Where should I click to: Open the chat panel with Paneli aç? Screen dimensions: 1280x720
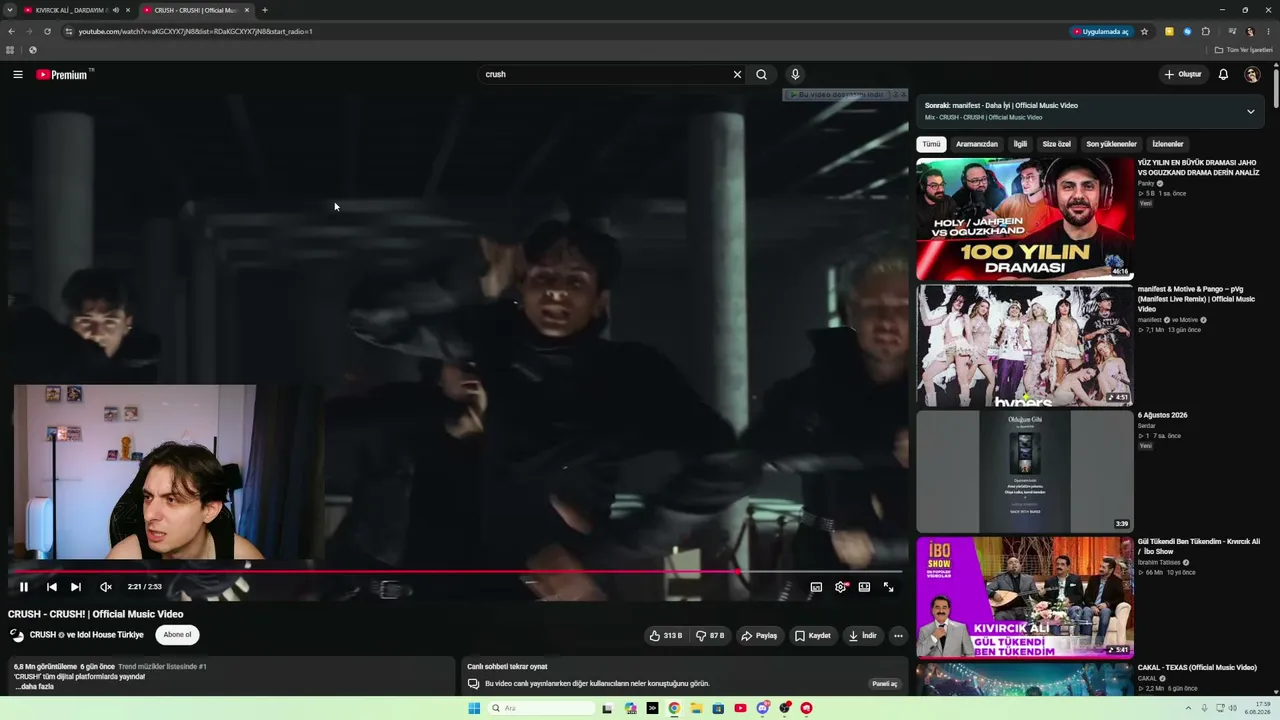point(885,684)
